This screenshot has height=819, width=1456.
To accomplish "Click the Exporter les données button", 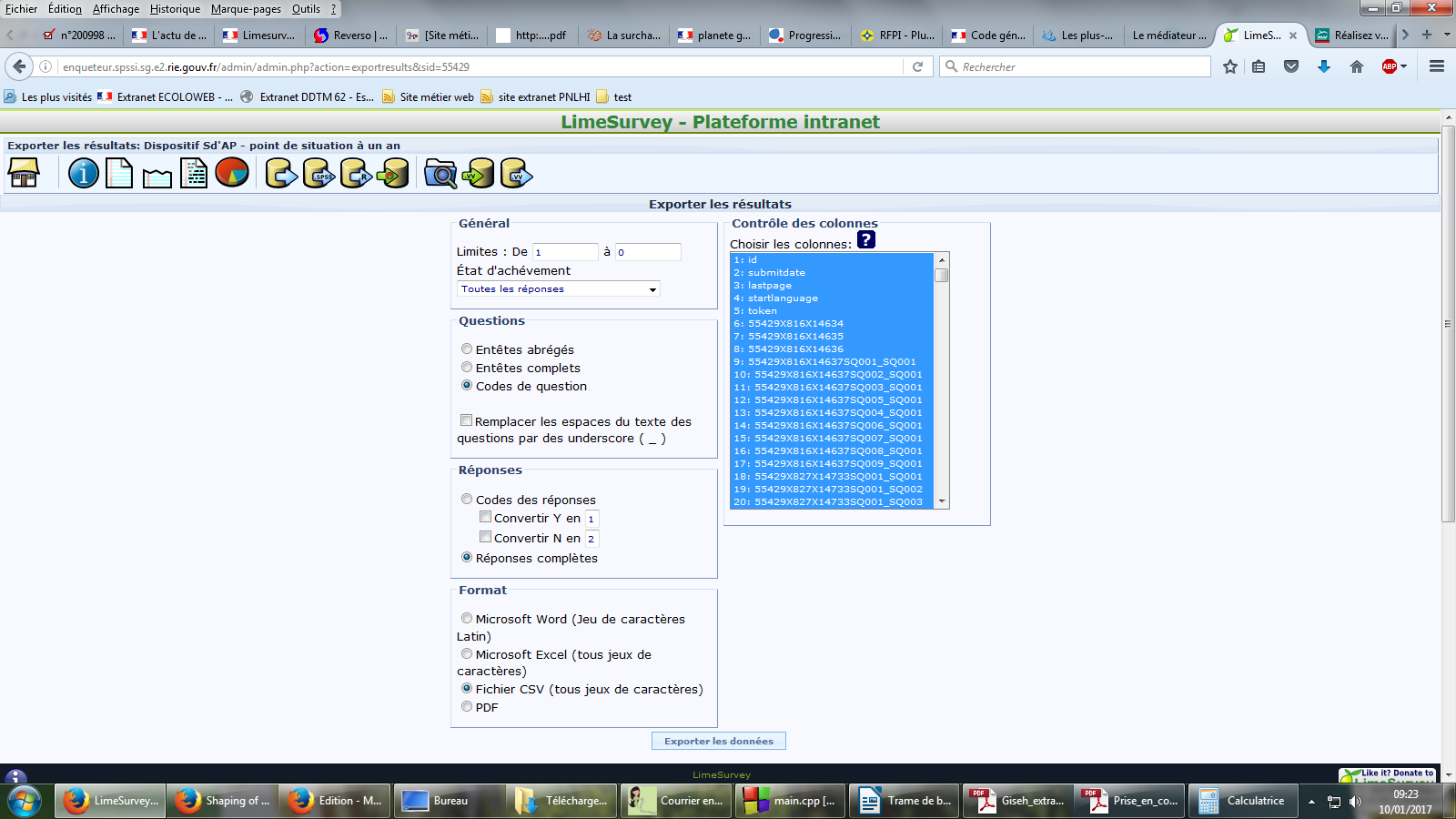I will click(x=718, y=741).
